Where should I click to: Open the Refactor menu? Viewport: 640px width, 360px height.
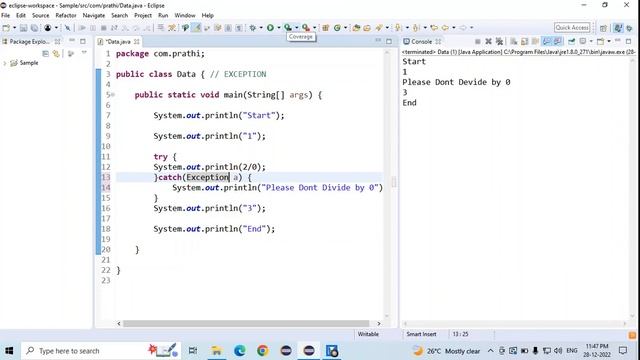coord(66,16)
